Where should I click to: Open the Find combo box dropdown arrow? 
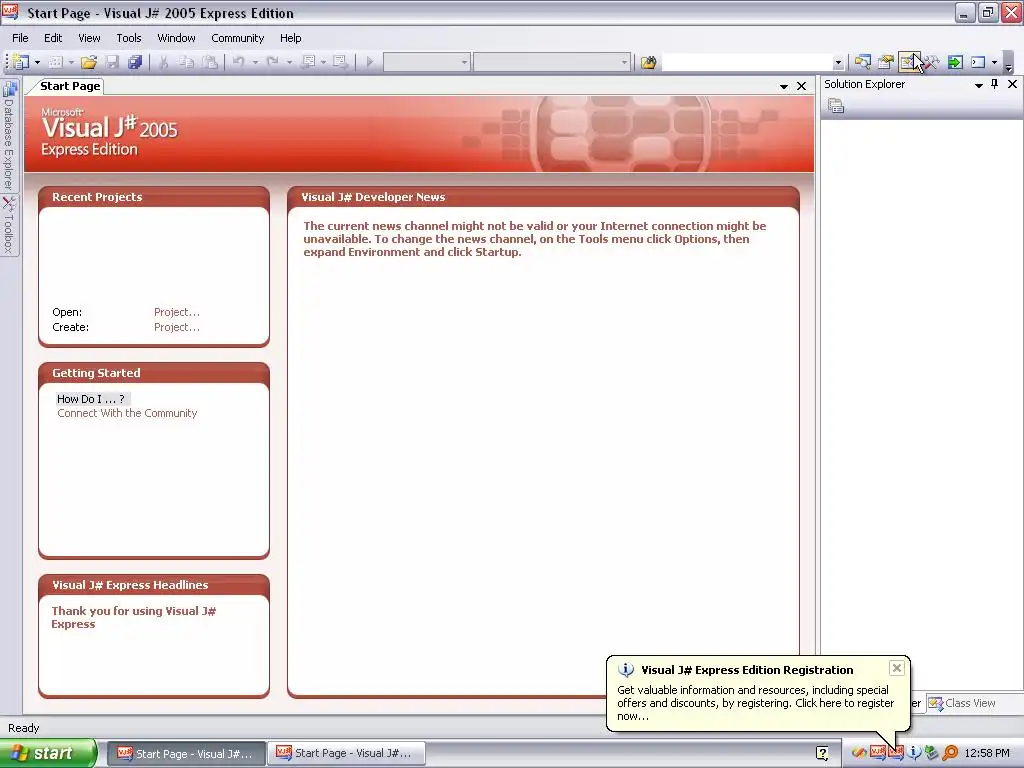pos(838,63)
